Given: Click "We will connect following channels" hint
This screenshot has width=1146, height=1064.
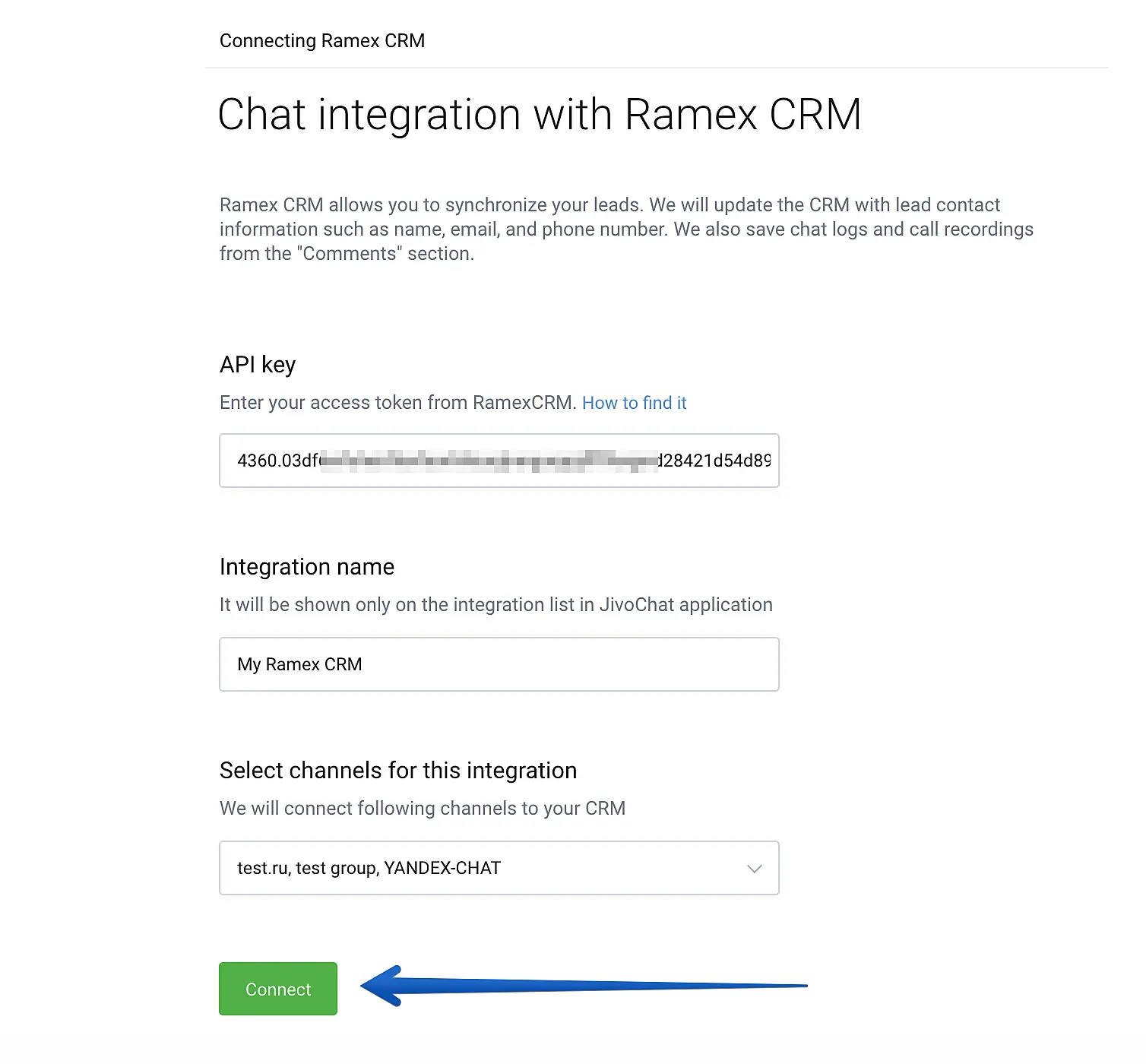Looking at the screenshot, I should [x=422, y=809].
